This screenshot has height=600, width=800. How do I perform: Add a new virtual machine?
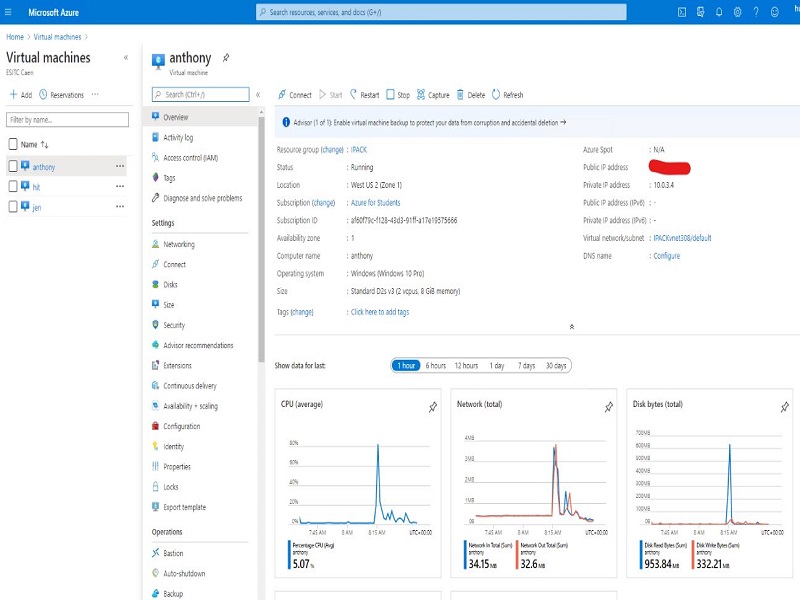21,95
